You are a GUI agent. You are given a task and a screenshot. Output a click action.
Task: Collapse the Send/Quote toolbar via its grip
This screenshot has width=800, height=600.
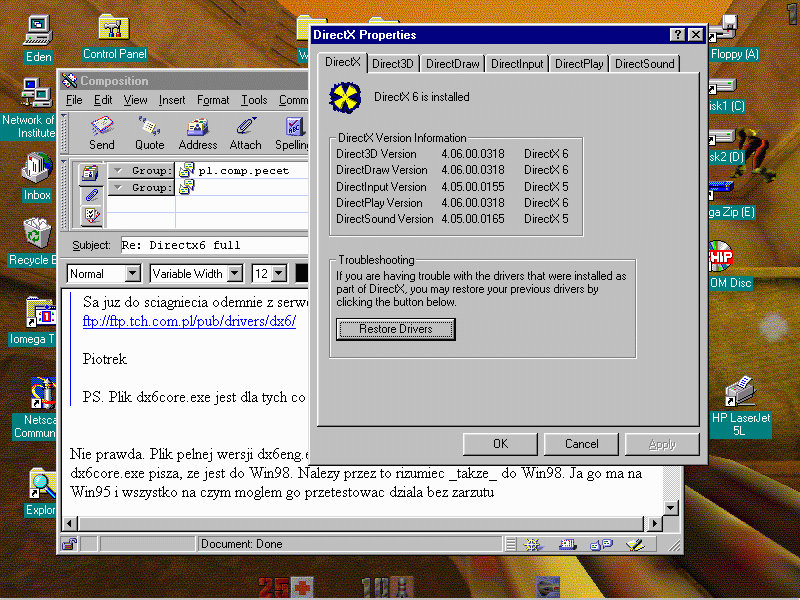pyautogui.click(x=64, y=133)
